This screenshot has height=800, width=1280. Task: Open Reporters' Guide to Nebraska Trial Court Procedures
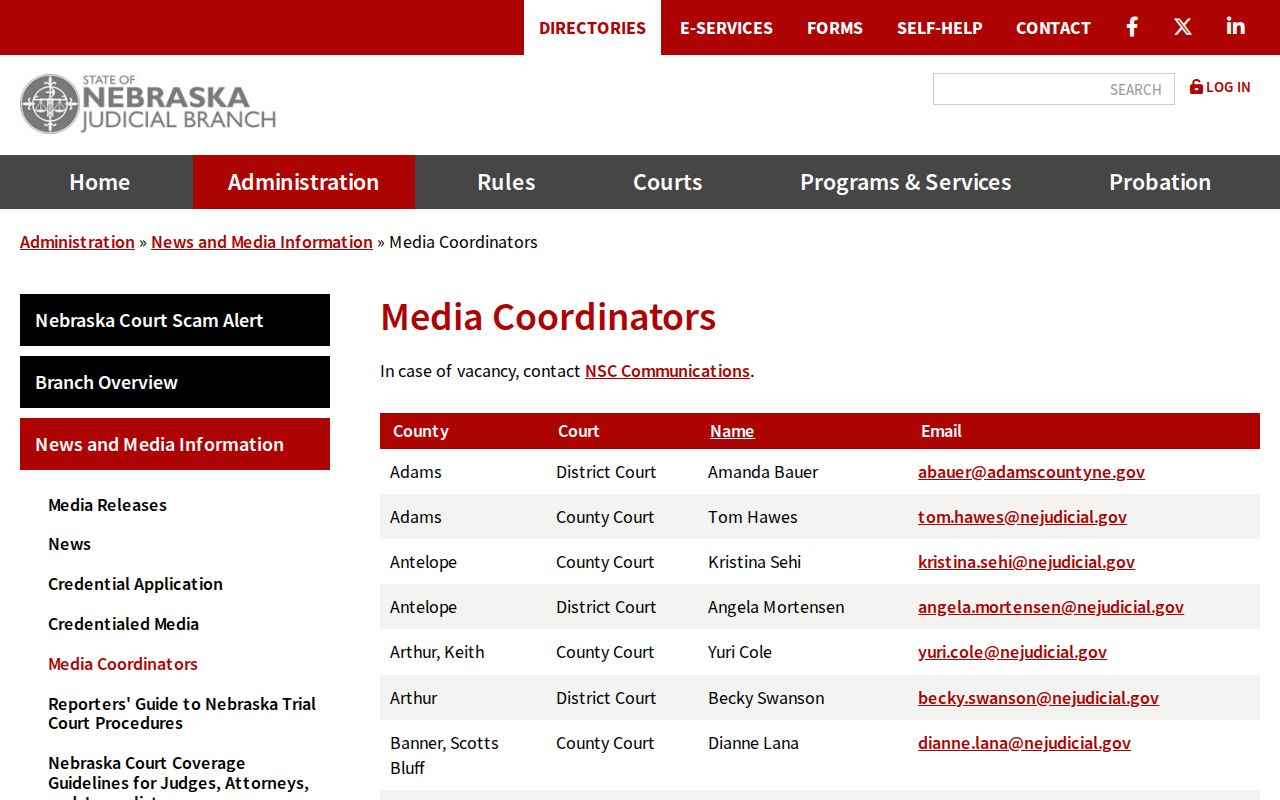pos(182,713)
